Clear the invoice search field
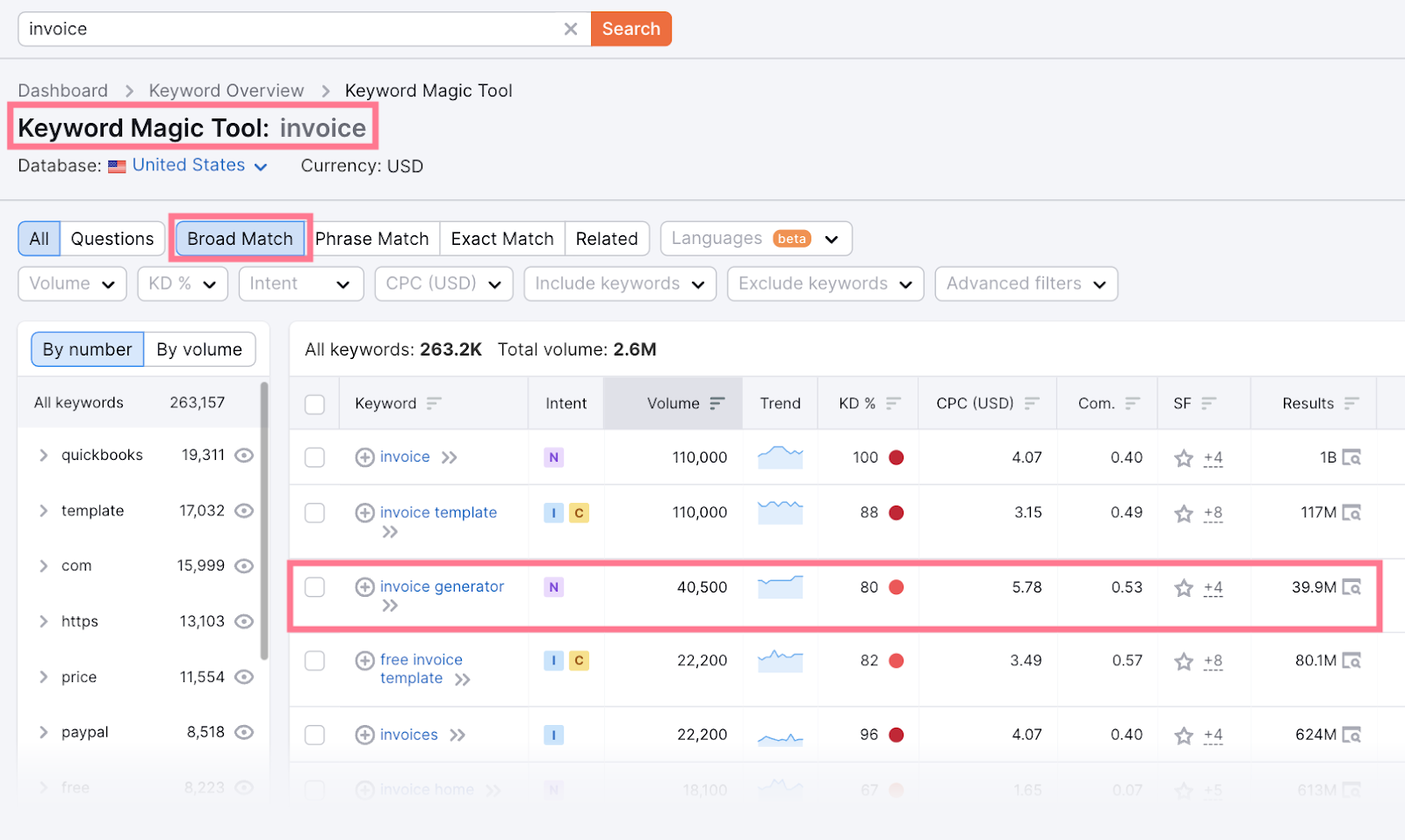 pyautogui.click(x=571, y=29)
